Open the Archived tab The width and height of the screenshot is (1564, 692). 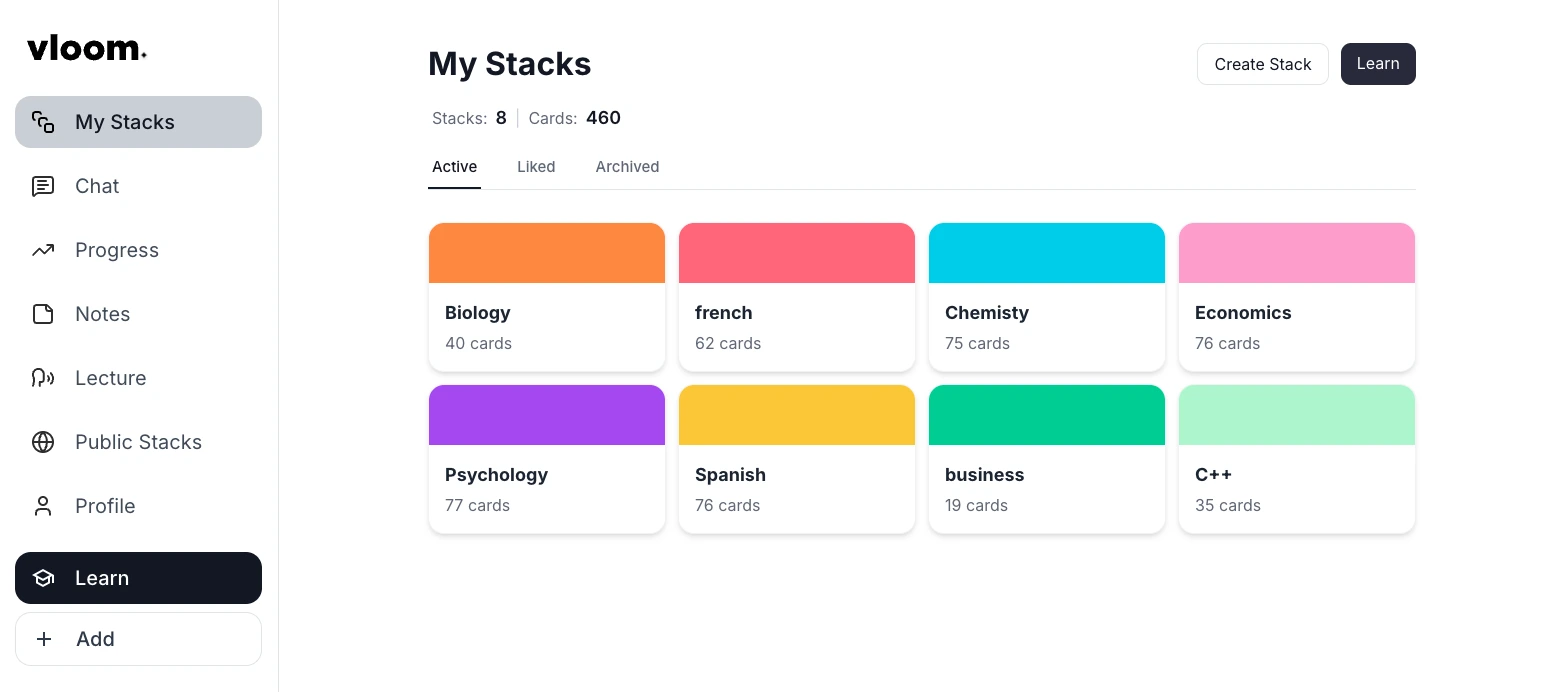click(x=627, y=167)
